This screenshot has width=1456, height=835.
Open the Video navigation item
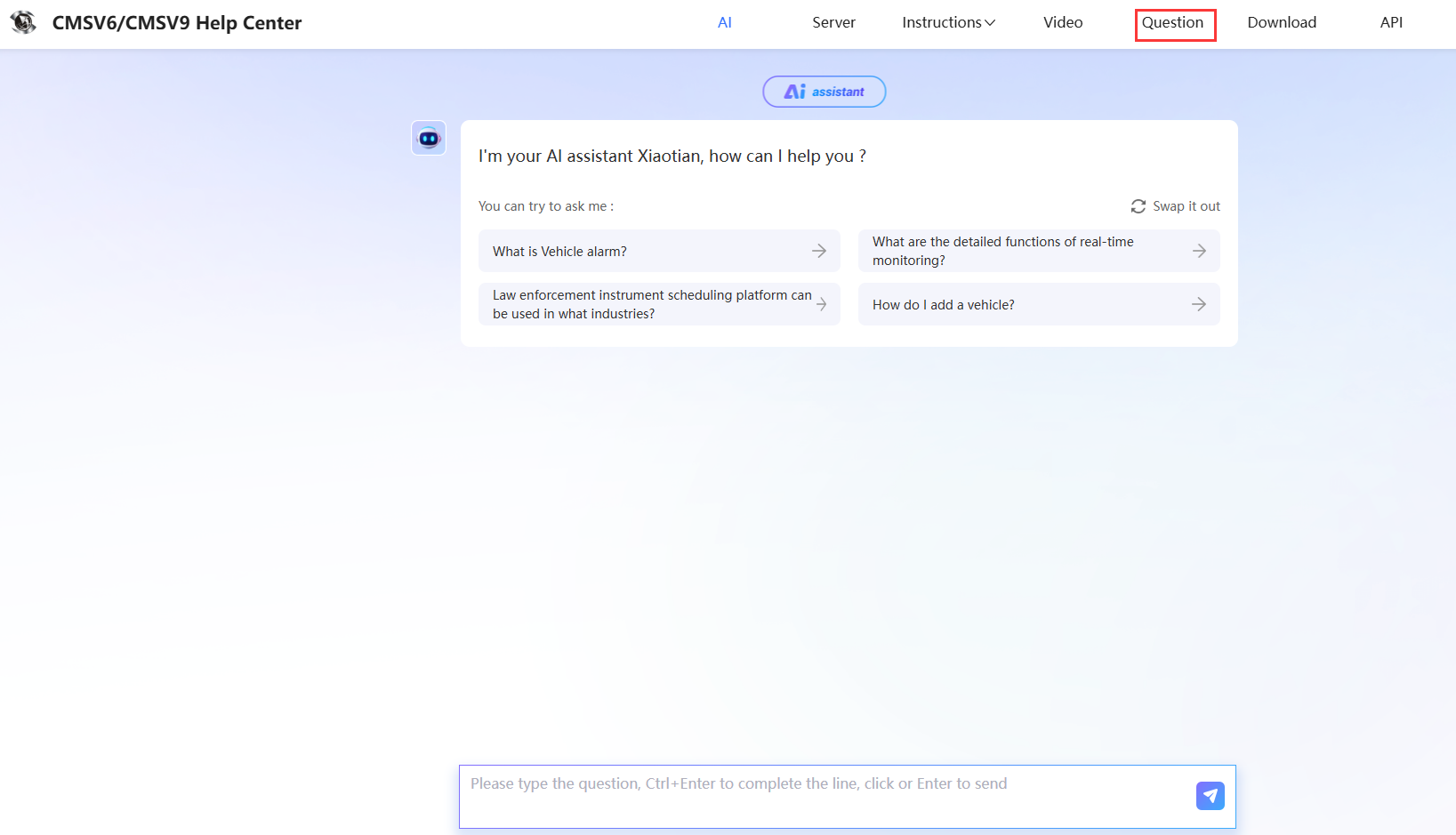1063,22
